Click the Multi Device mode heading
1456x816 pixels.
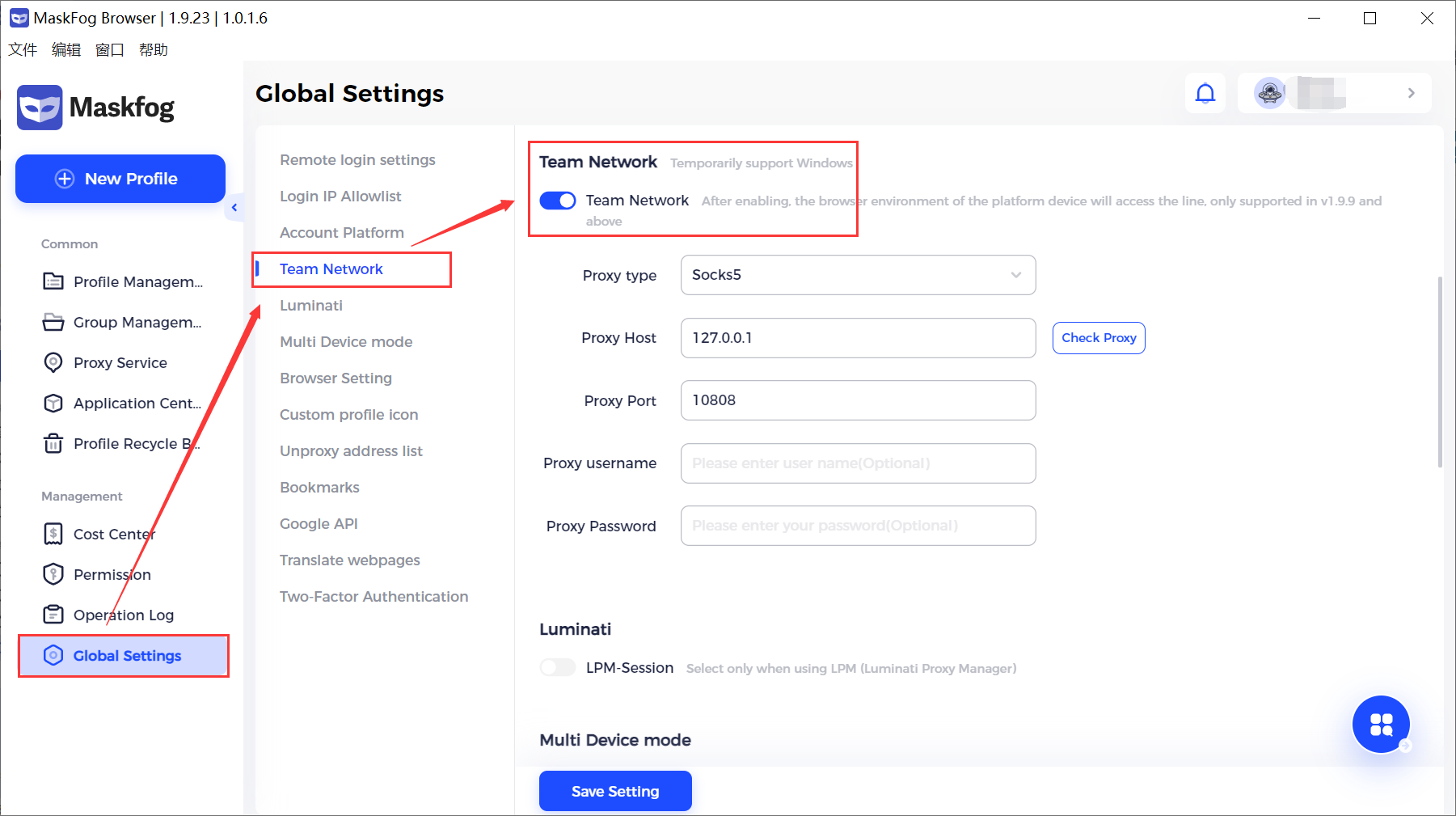pyautogui.click(x=615, y=740)
